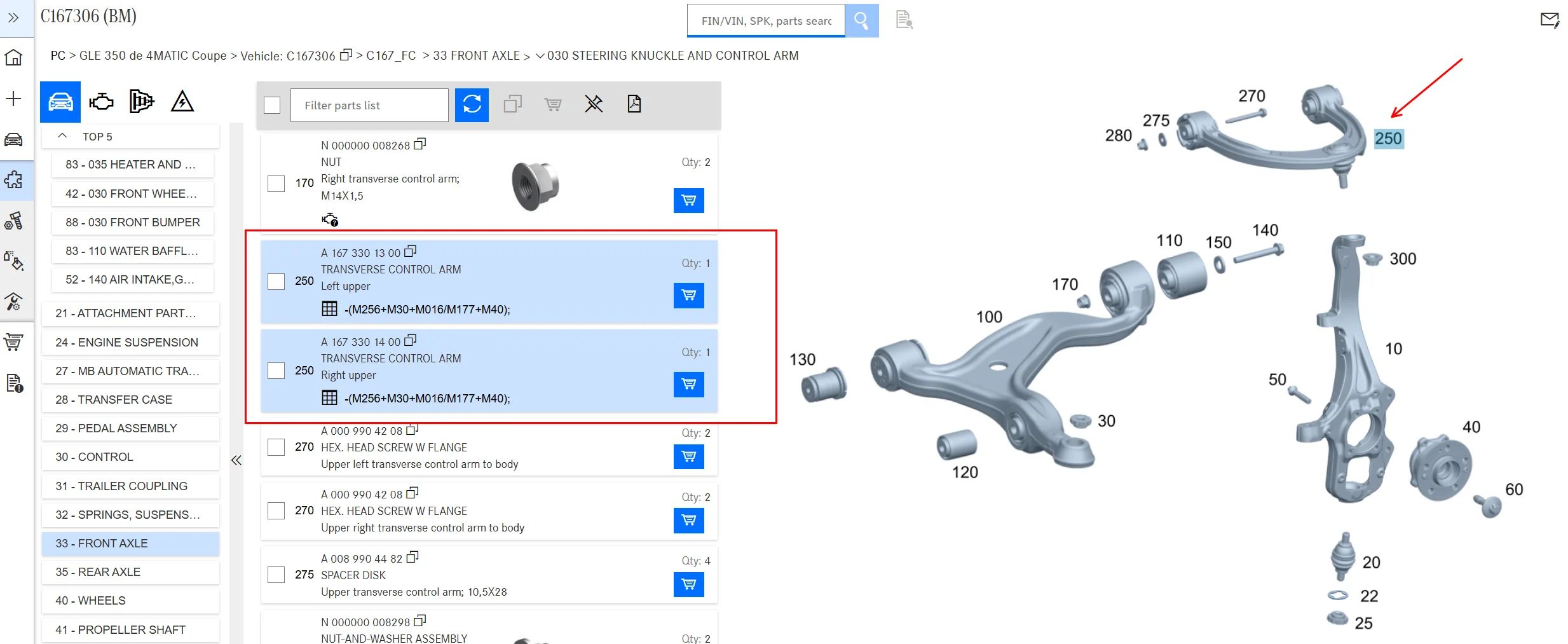1568x644 pixels.
Task: Open code table icon for Right upper arm
Action: (329, 398)
